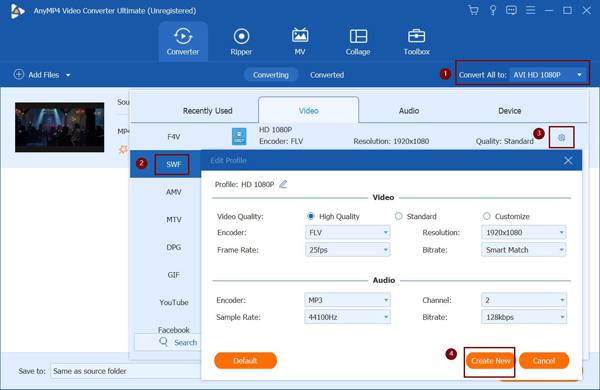Switch to Video tab
This screenshot has width=600, height=390.
click(x=308, y=111)
